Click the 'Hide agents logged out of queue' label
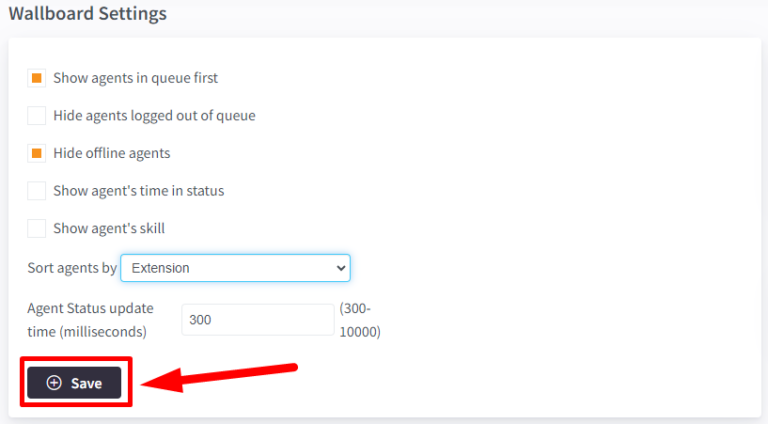This screenshot has height=424, width=768. pos(154,116)
